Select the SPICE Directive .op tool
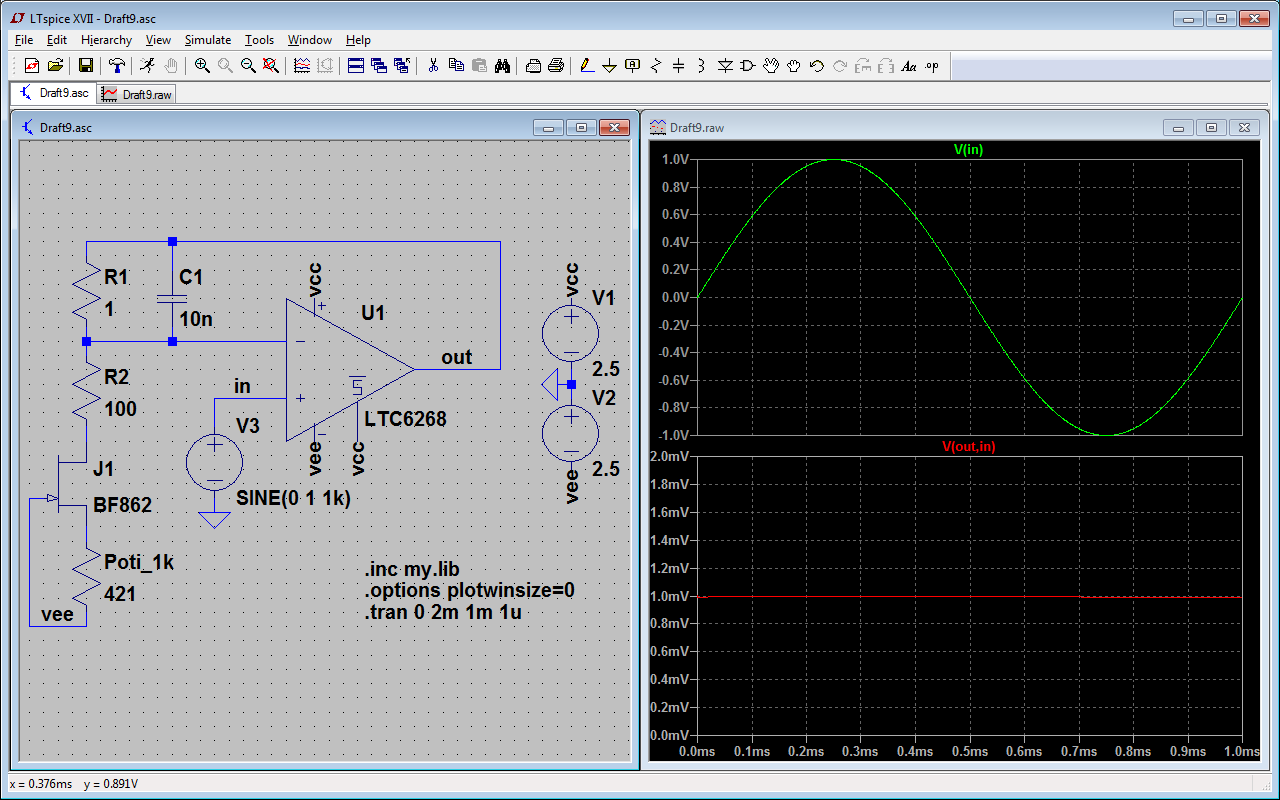Image resolution: width=1280 pixels, height=800 pixels. pyautogui.click(x=932, y=66)
